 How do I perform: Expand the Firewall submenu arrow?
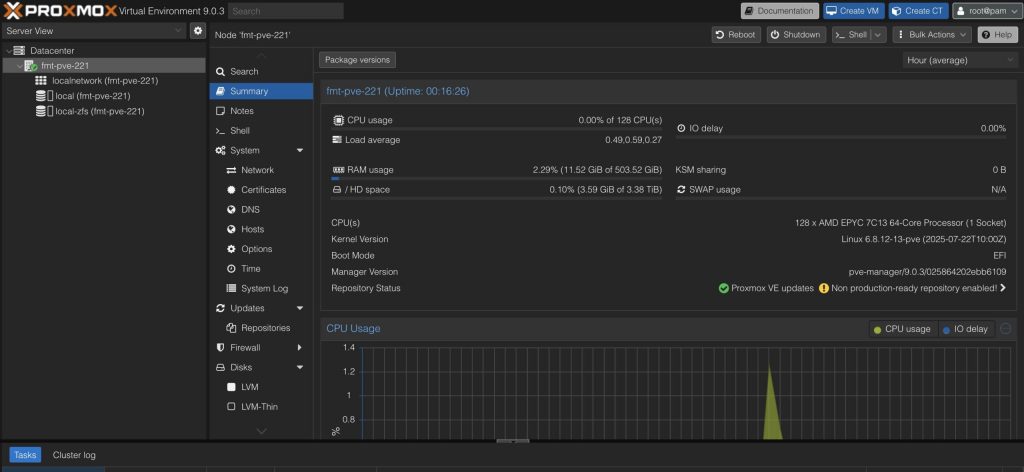[300, 347]
